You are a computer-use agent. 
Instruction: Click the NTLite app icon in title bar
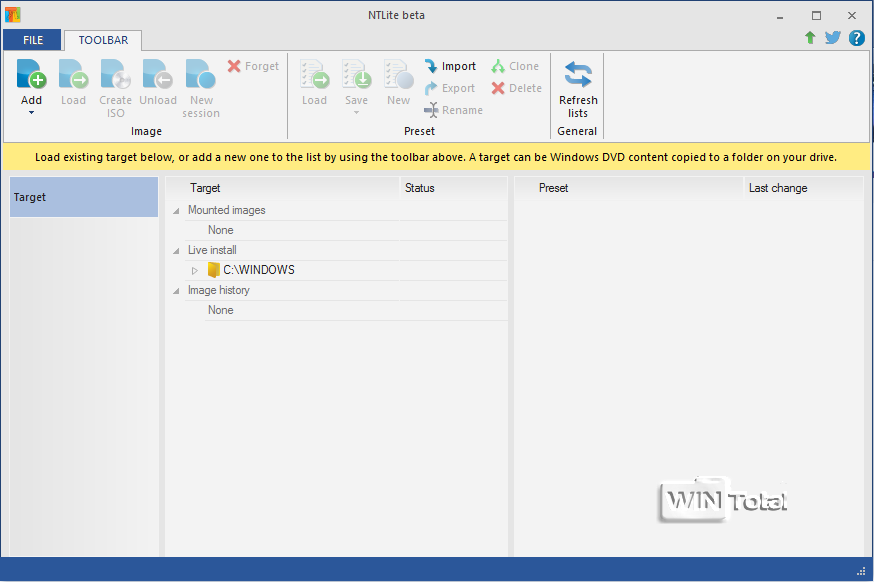tap(12, 14)
